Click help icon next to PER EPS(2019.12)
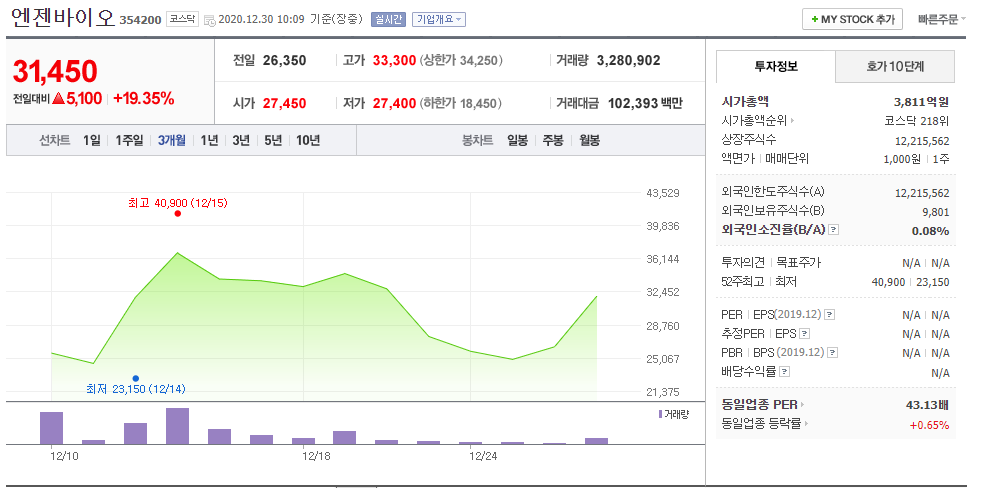981x488 pixels. pos(830,314)
